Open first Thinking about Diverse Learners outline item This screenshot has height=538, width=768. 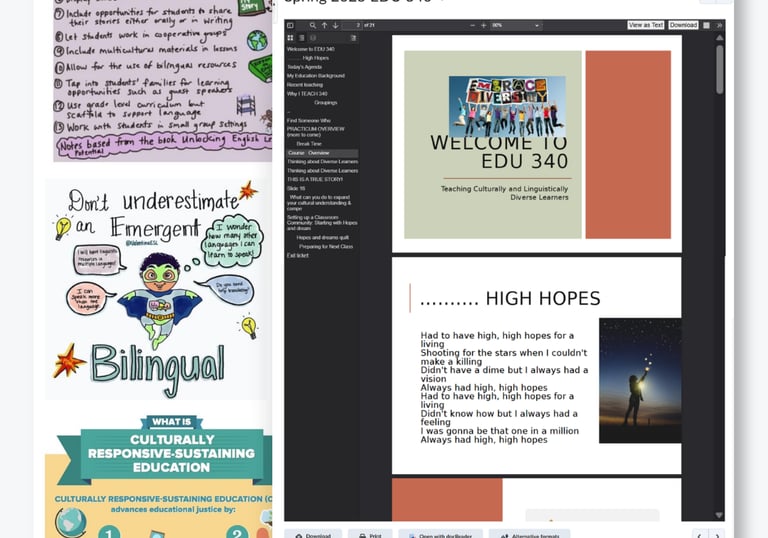coord(322,162)
